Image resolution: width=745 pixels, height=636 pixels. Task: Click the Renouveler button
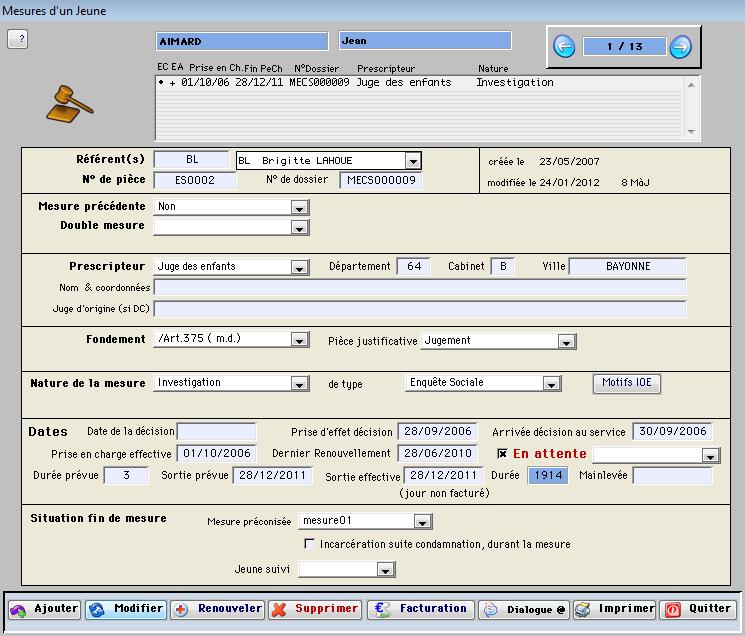point(218,609)
